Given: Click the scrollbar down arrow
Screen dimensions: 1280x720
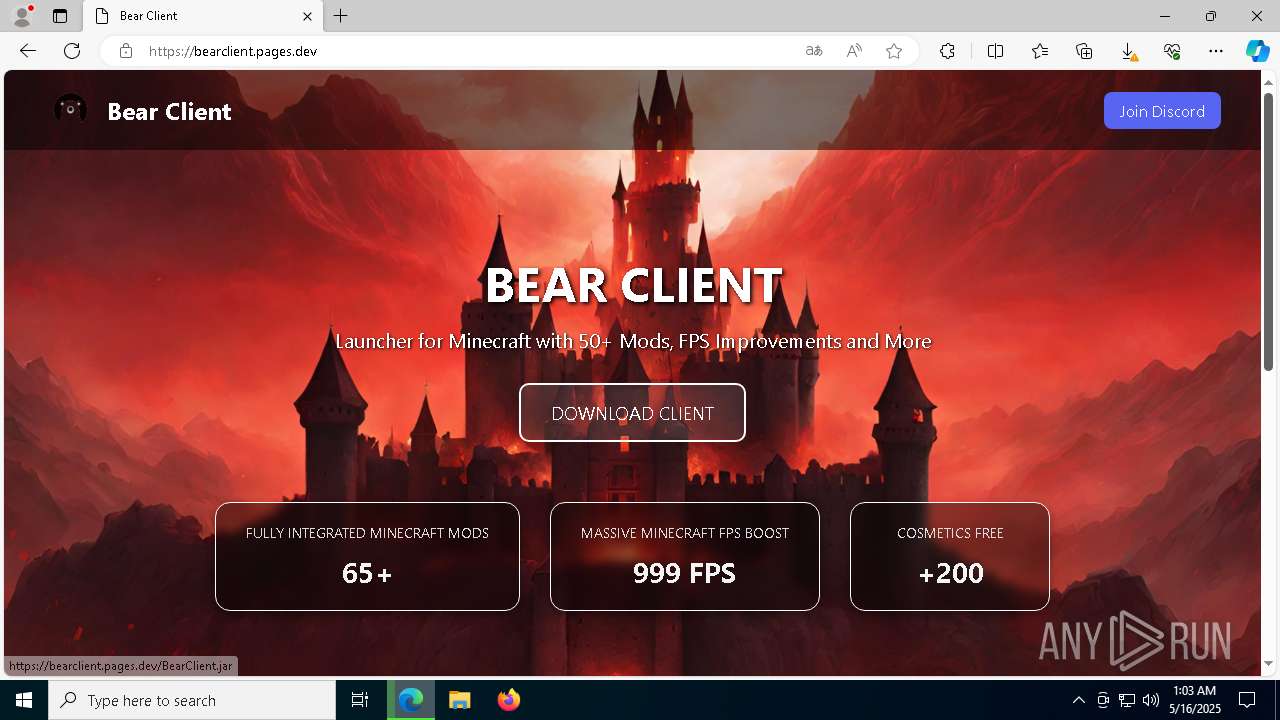Looking at the screenshot, I should [x=1269, y=664].
